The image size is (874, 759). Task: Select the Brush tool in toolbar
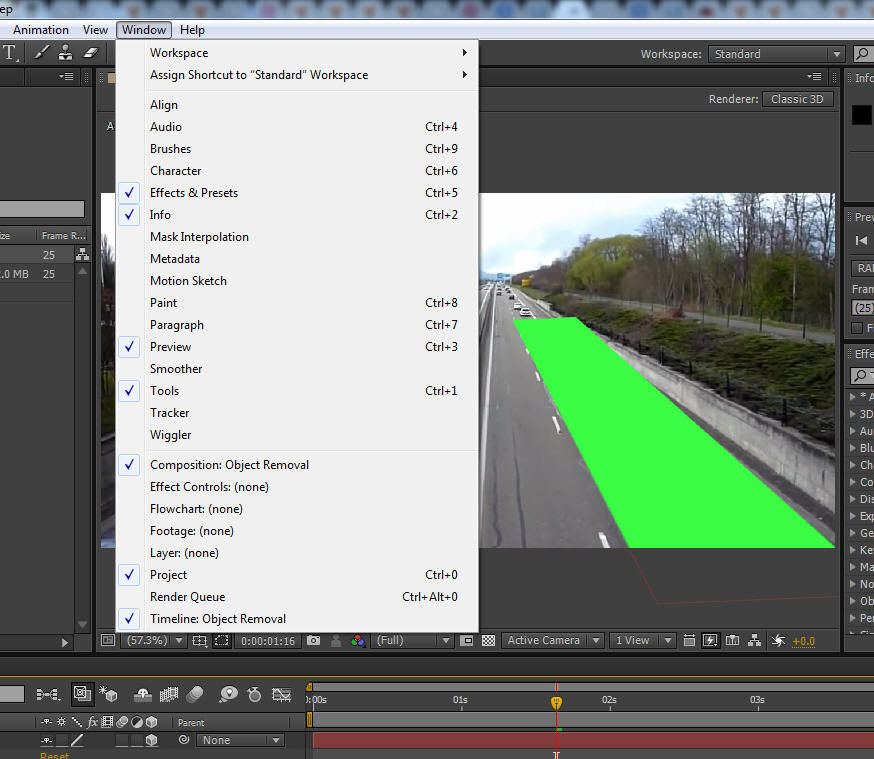42,53
